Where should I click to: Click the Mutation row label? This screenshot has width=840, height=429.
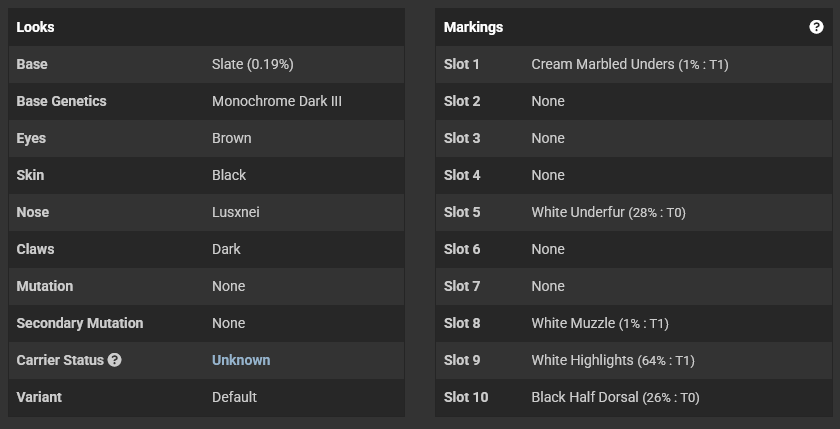(x=45, y=286)
